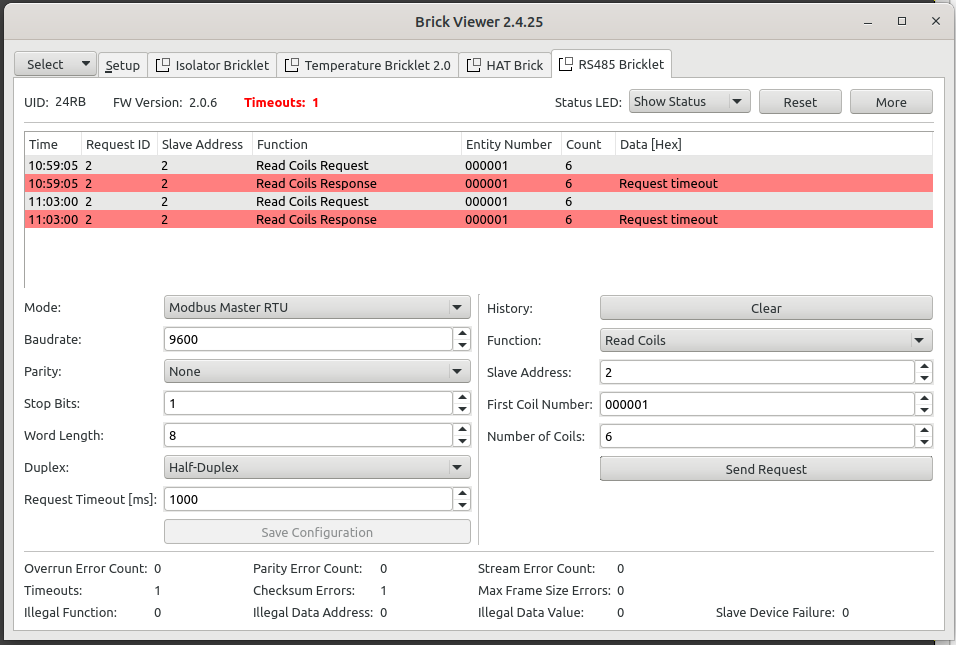Click the Slave Address input field

pos(757,372)
